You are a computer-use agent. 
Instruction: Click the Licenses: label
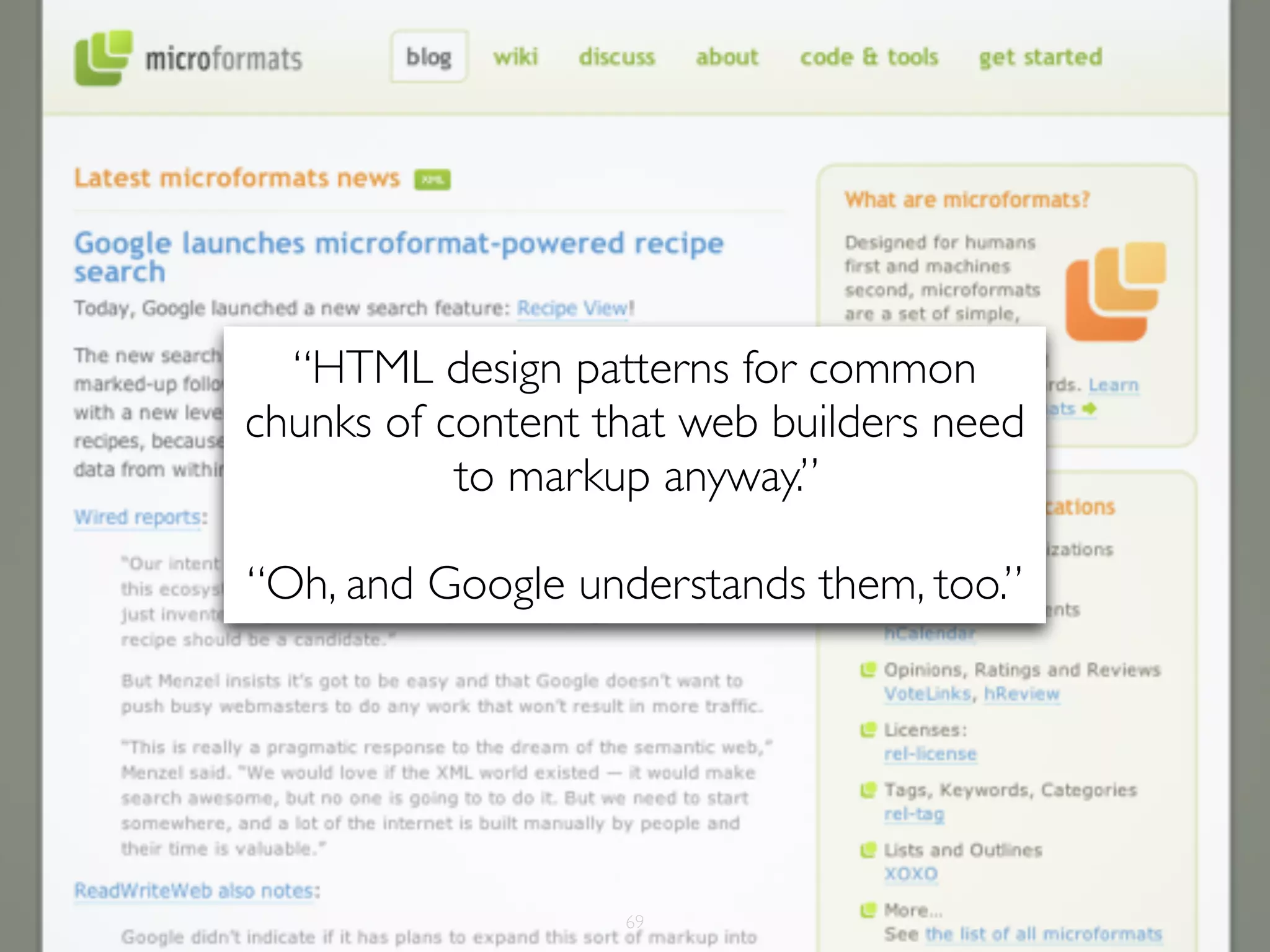(925, 730)
